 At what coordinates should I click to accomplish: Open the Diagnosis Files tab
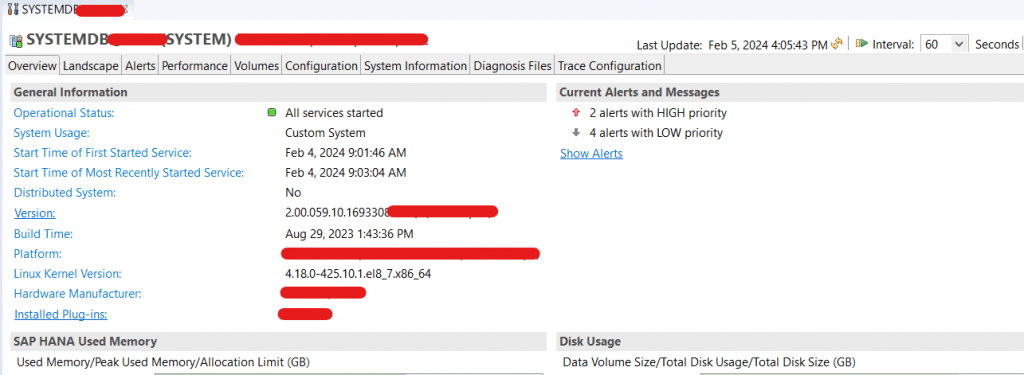pos(513,66)
